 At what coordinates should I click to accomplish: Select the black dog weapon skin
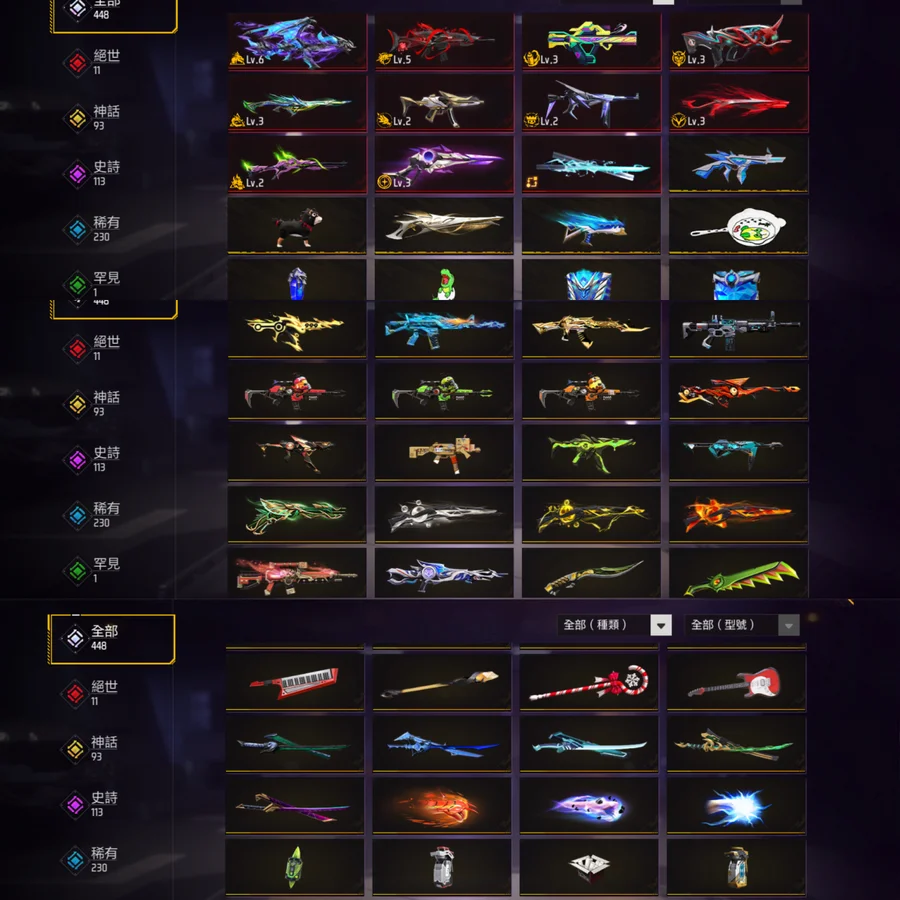[297, 226]
